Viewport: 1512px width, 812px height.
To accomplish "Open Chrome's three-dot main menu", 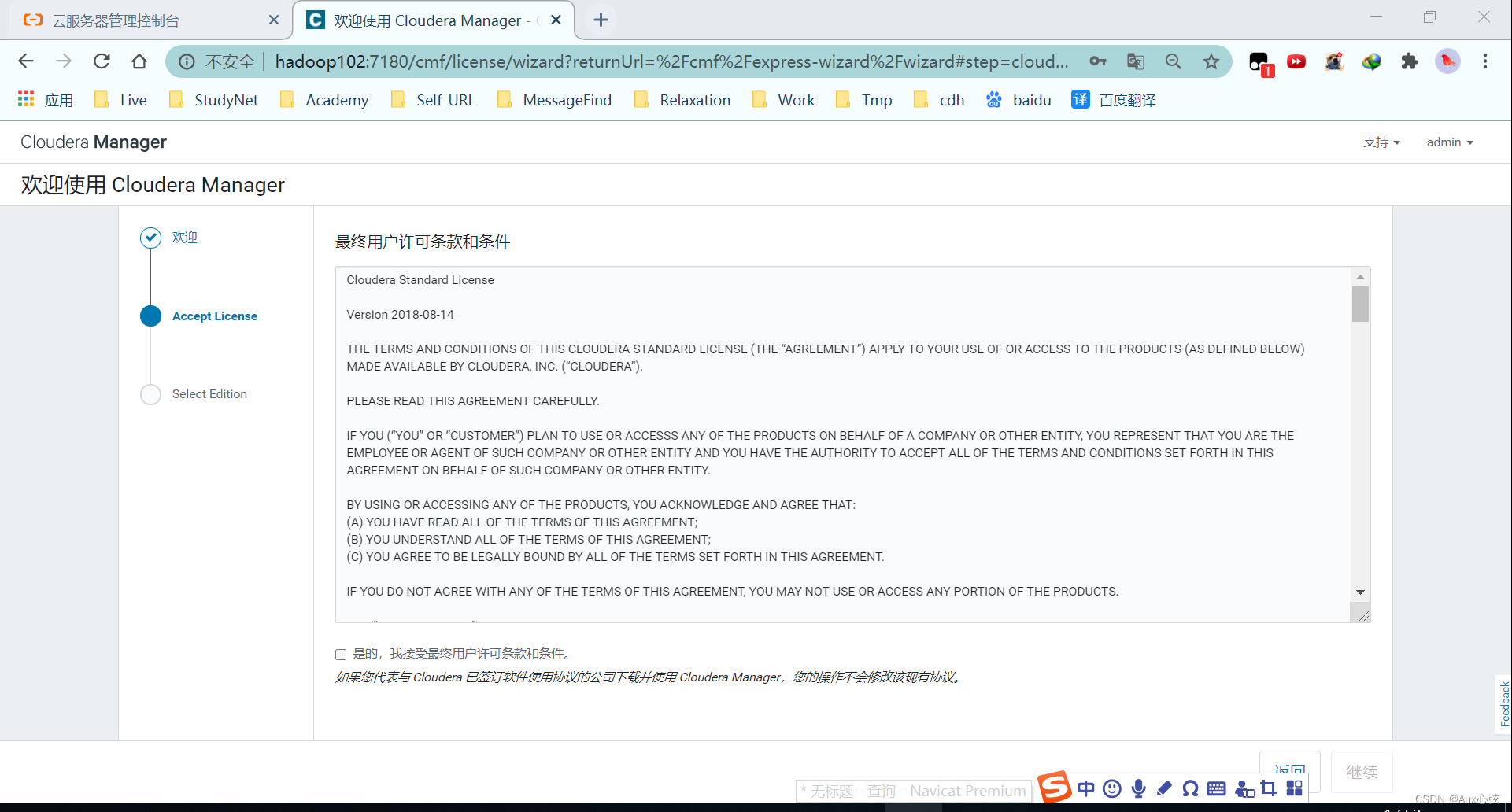I will pyautogui.click(x=1485, y=61).
